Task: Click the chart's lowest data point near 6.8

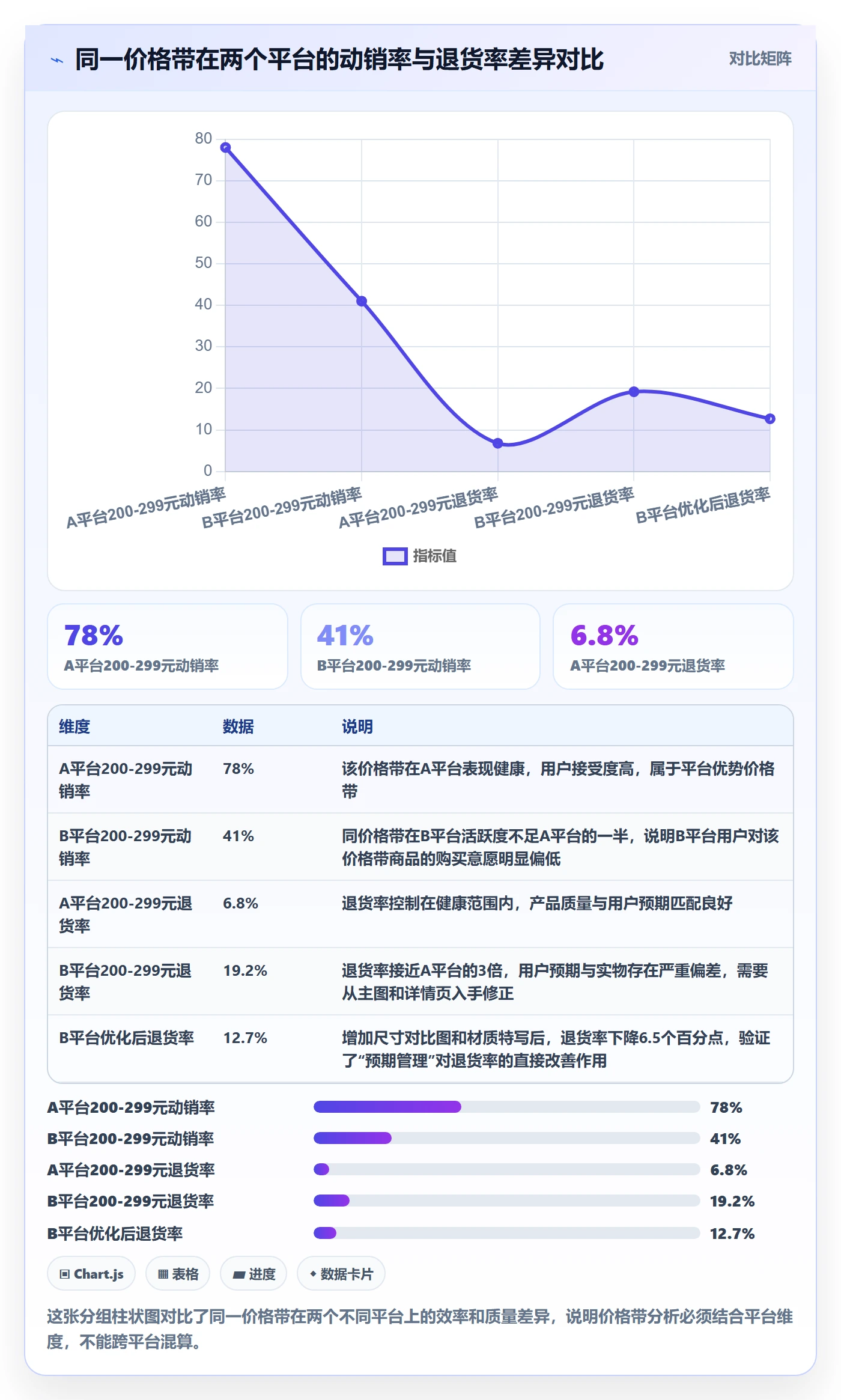Action: tap(497, 443)
